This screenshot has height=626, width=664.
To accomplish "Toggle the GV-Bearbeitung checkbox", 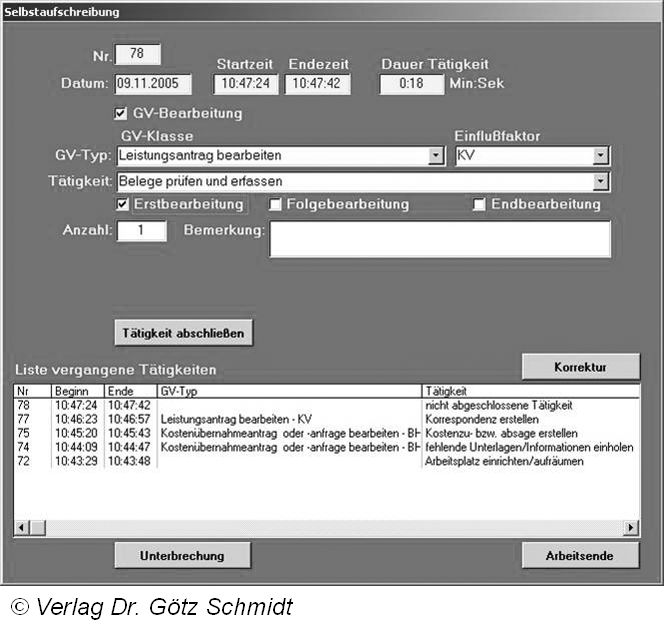I will [122, 114].
